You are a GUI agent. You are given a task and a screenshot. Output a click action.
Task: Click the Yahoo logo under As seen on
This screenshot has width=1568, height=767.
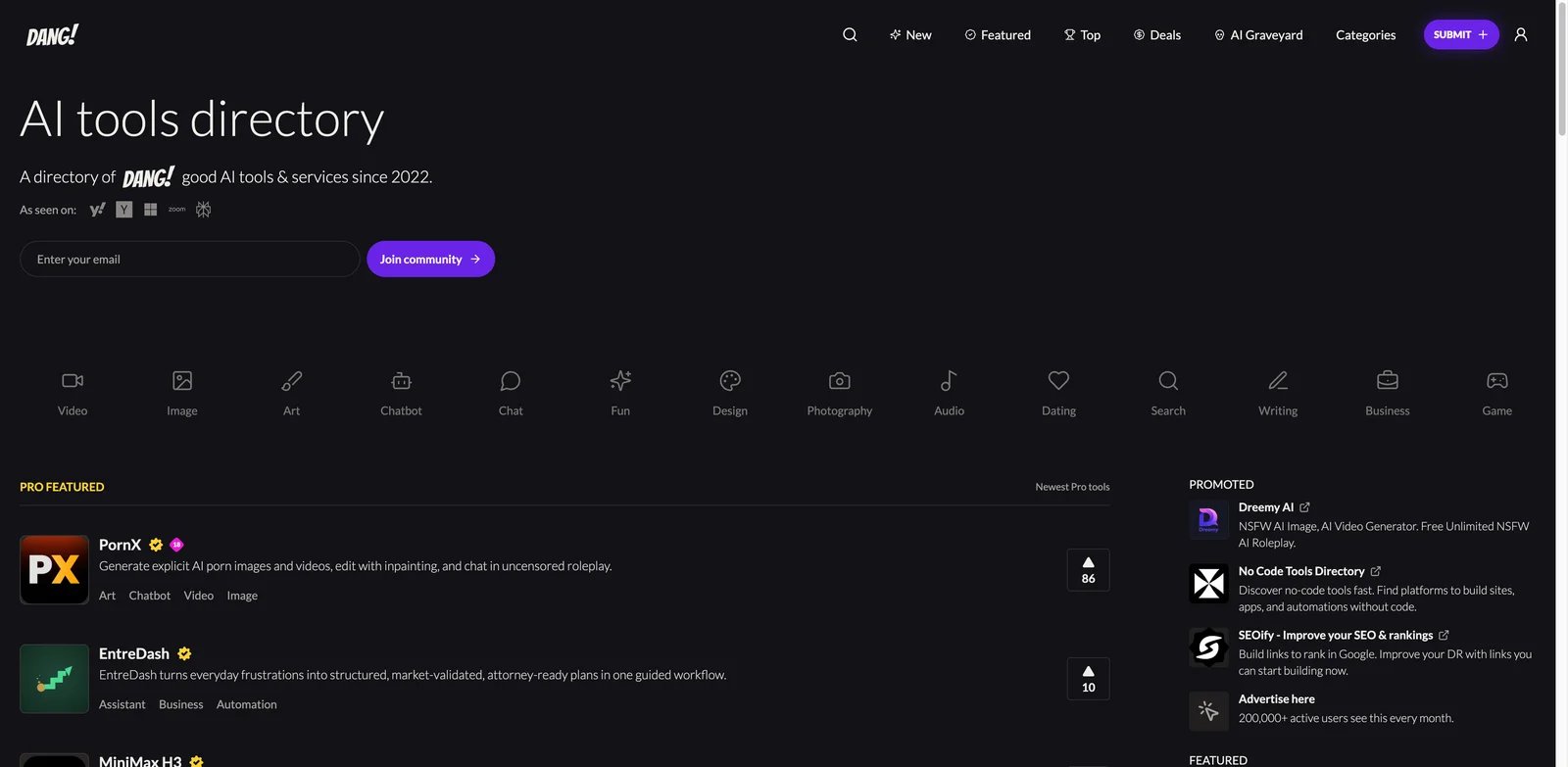(x=97, y=210)
